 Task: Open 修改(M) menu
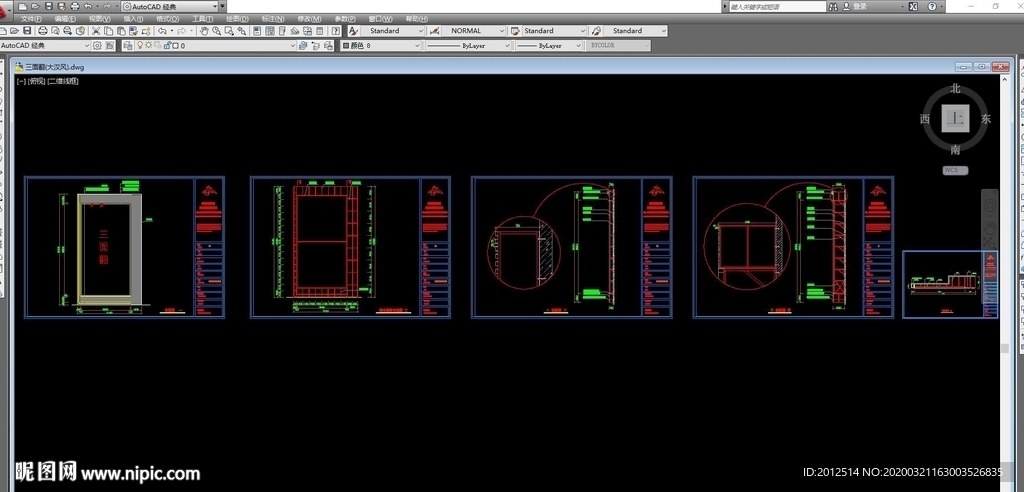[x=309, y=19]
